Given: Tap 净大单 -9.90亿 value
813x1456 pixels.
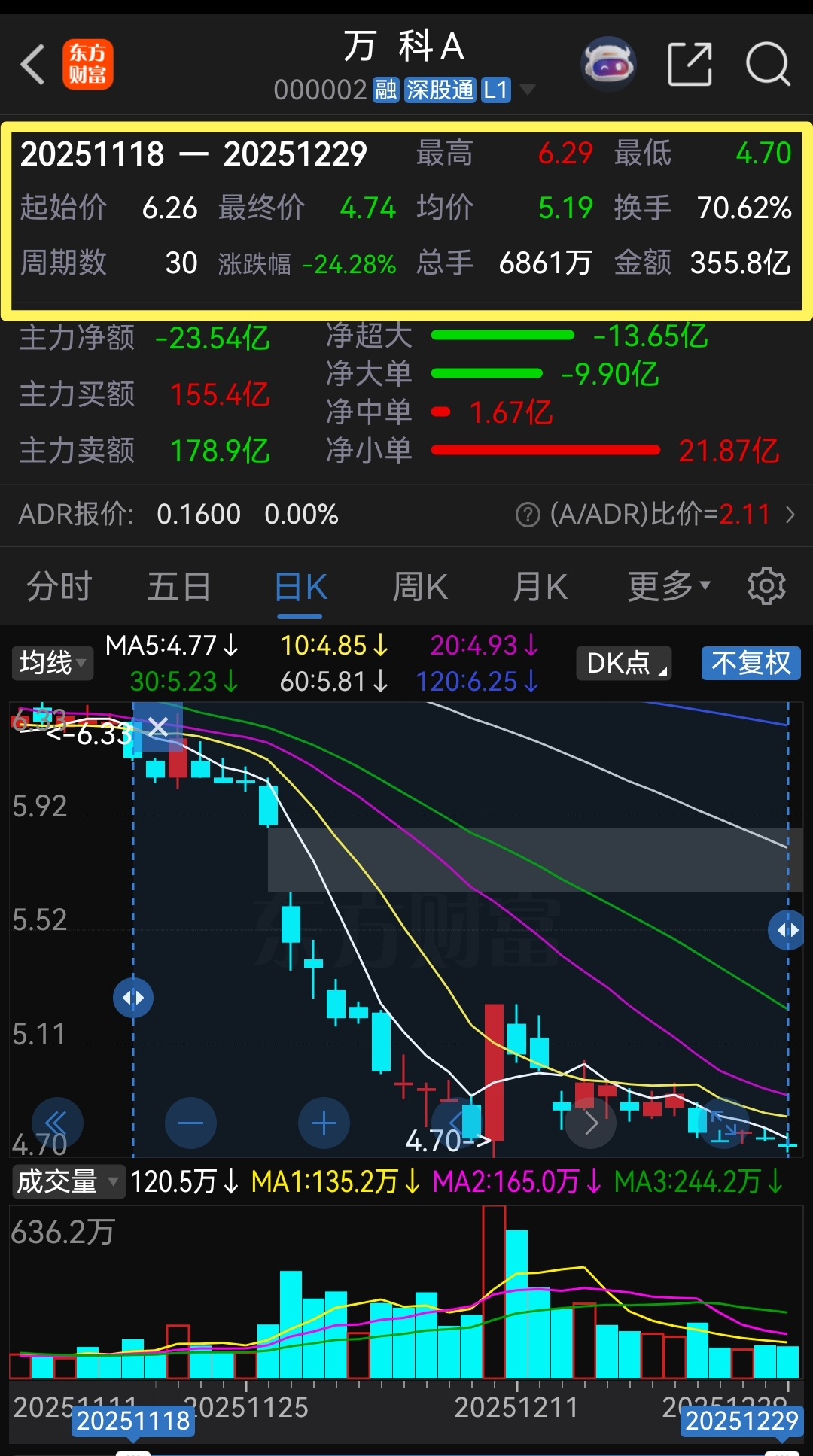Looking at the screenshot, I should pyautogui.click(x=610, y=374).
